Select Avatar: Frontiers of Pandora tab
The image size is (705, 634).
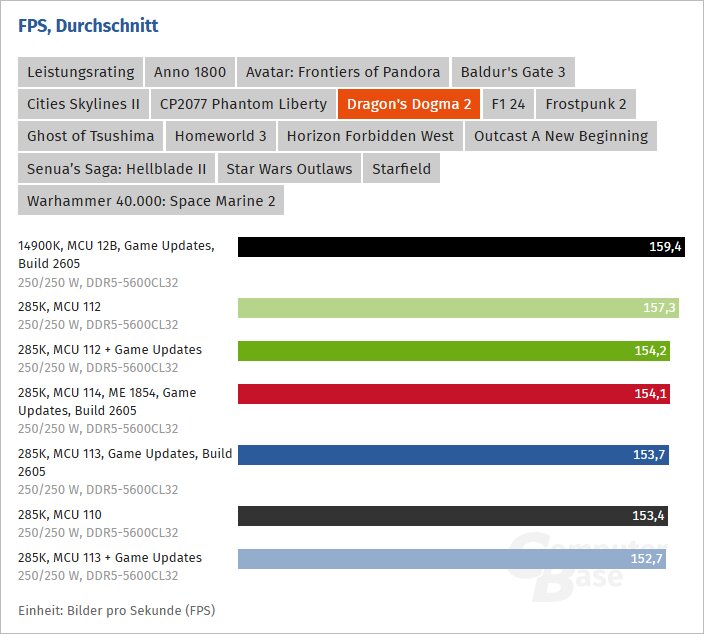coord(343,72)
